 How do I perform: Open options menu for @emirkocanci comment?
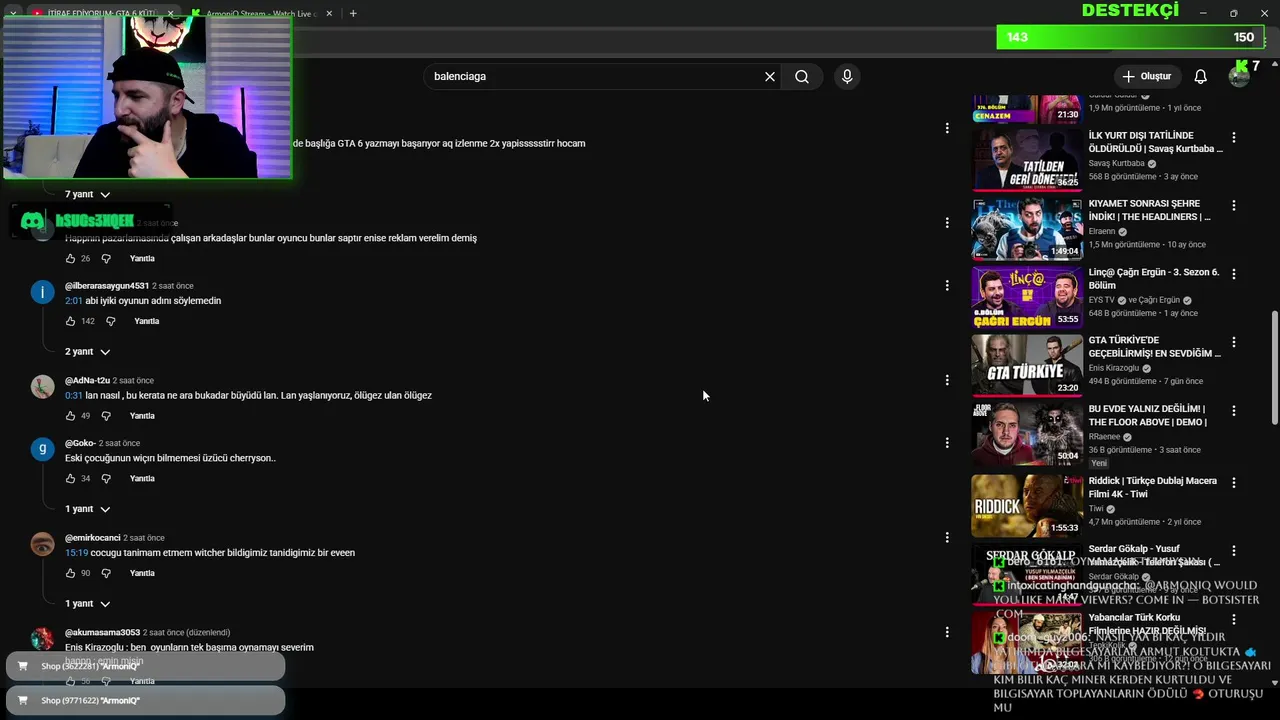946,538
